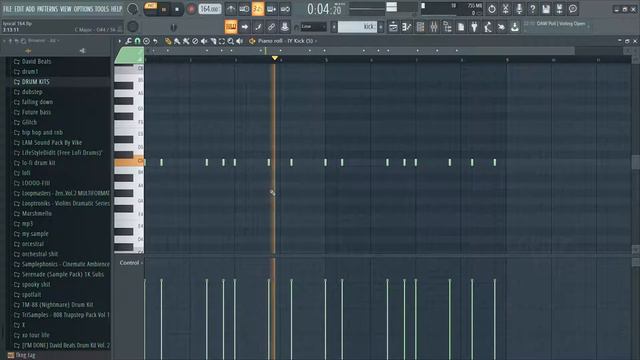Click the question mark help icon
Viewport: 640px width, 360px height.
point(532,9)
